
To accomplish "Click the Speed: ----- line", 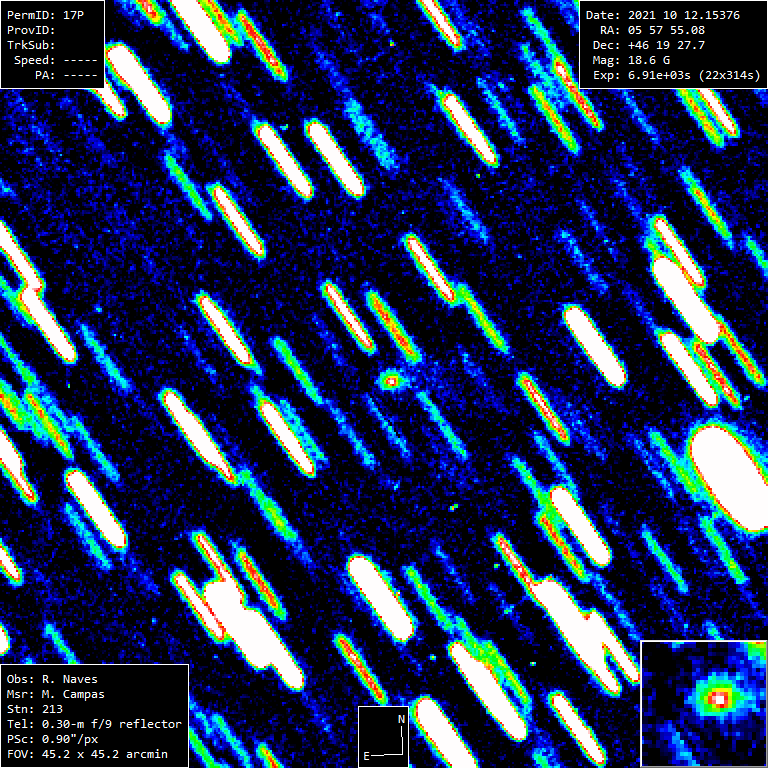I will point(56,60).
